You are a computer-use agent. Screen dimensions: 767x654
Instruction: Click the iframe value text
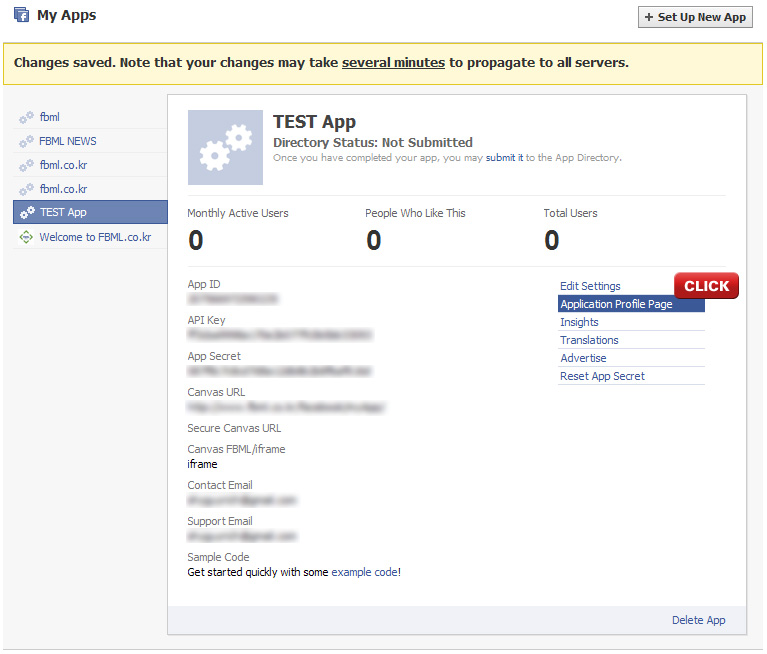pos(203,464)
